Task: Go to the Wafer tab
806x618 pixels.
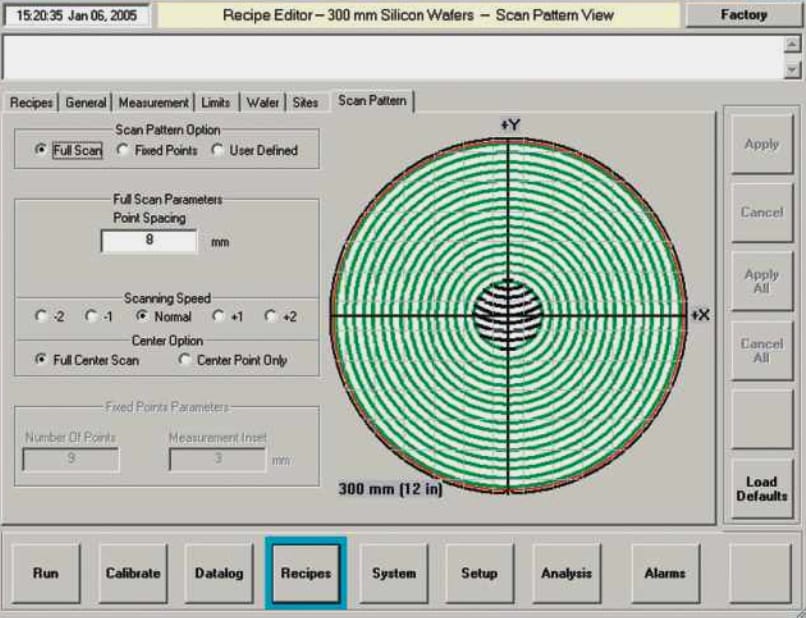Action: click(x=262, y=102)
